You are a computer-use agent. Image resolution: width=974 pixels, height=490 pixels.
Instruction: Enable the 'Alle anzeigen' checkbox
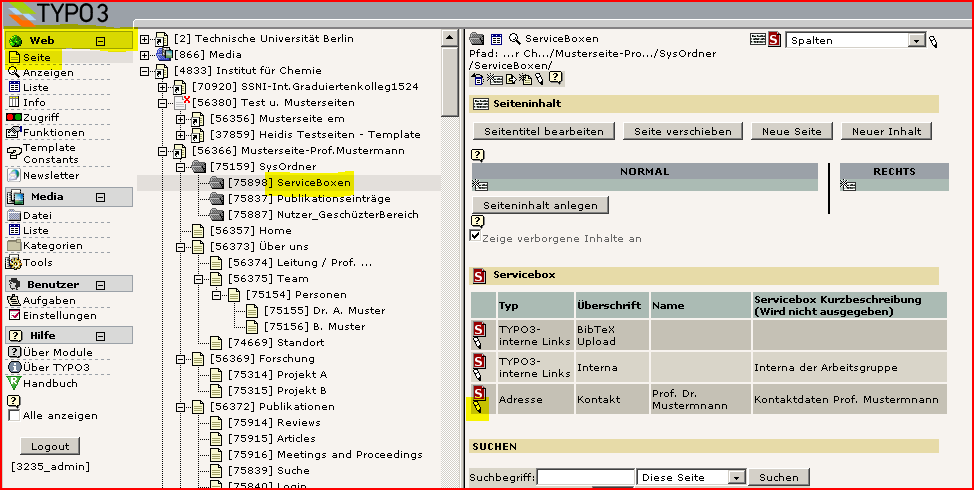(14, 416)
